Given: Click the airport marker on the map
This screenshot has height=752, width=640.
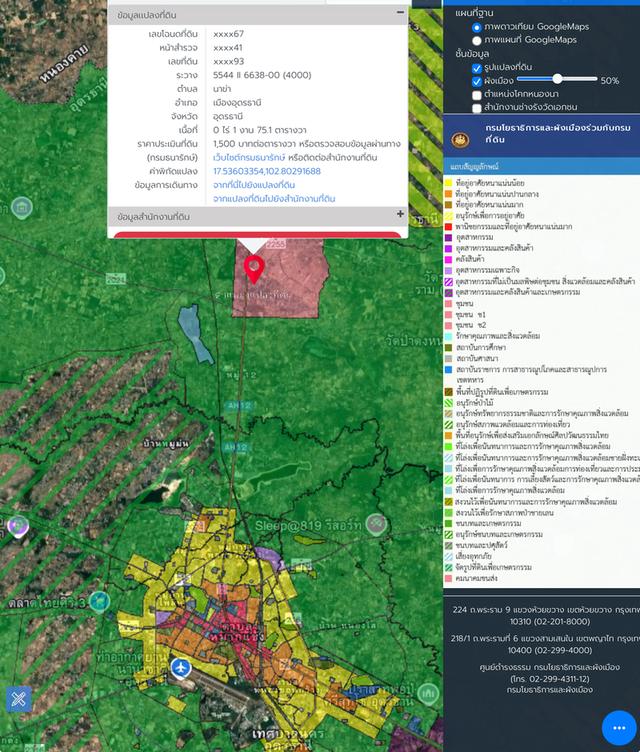Looking at the screenshot, I should tap(181, 668).
